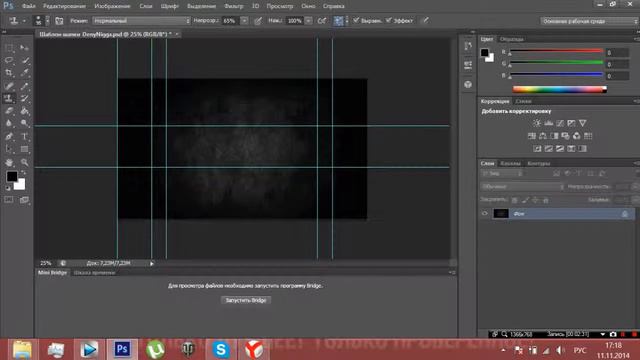The height and width of the screenshot is (360, 640).
Task: Select the Rectangle shape tool
Action: [24, 149]
